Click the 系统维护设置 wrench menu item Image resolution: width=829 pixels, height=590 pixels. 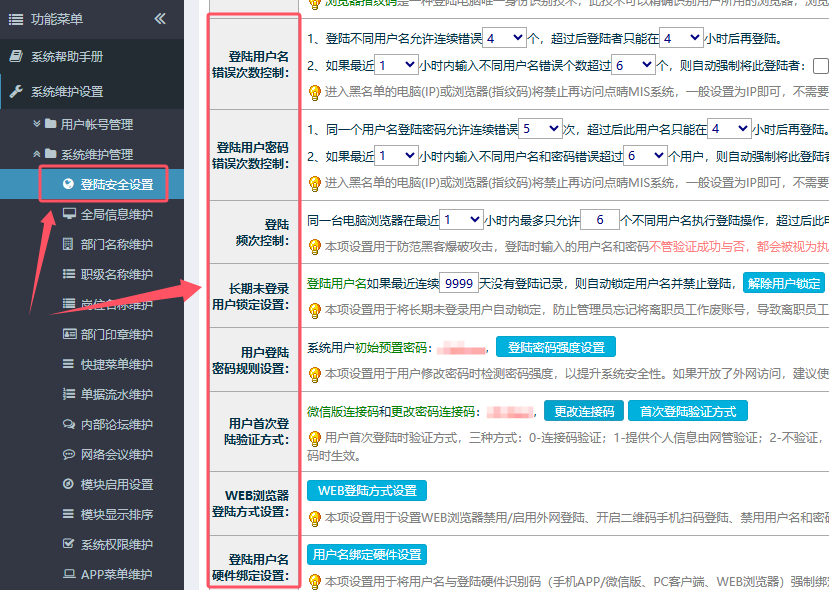pyautogui.click(x=66, y=91)
